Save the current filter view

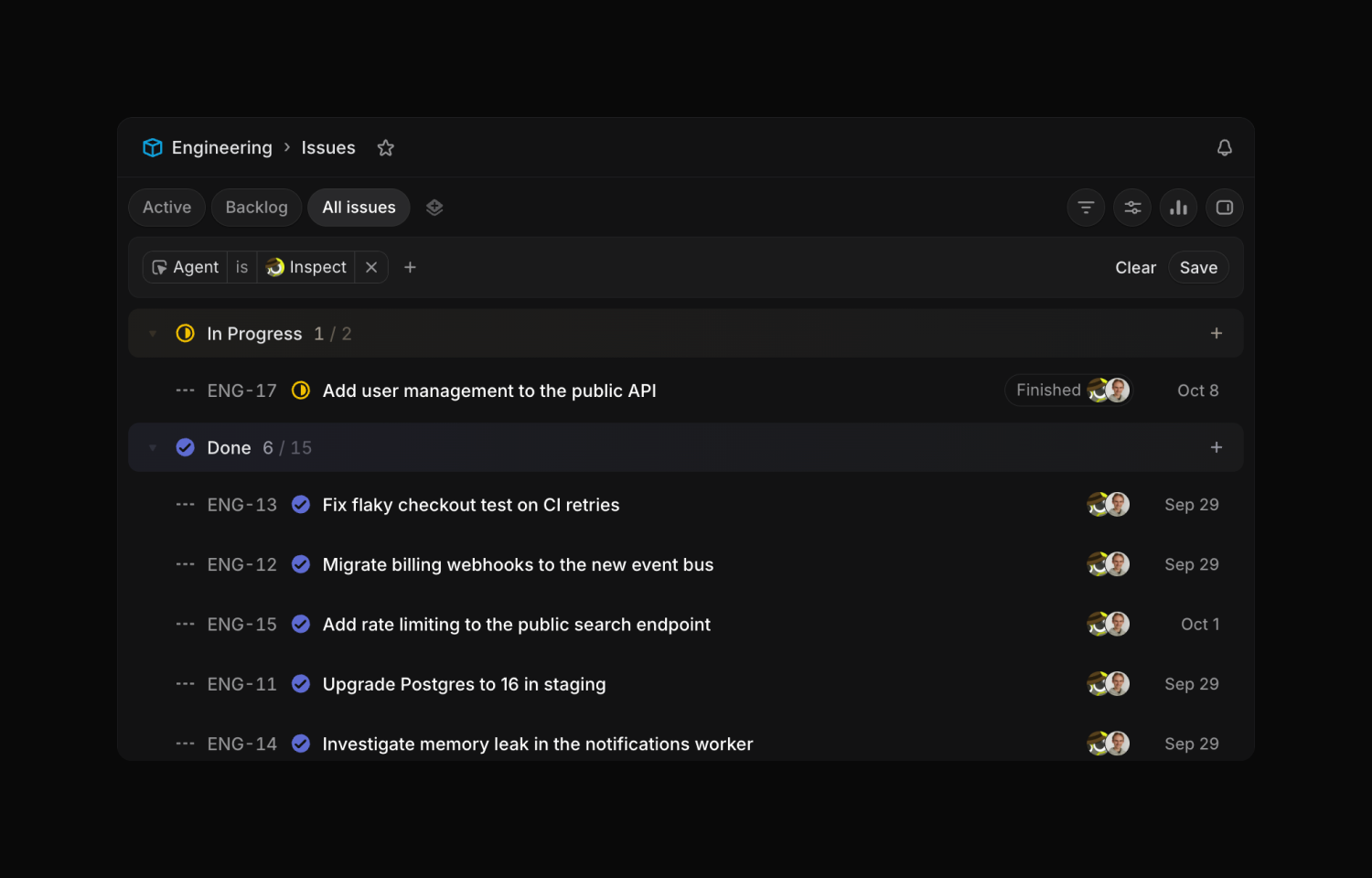click(x=1198, y=268)
